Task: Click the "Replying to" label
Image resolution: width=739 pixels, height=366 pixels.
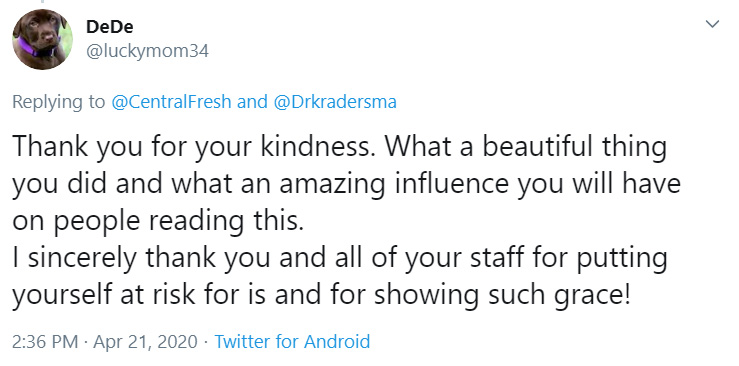Action: coord(58,102)
